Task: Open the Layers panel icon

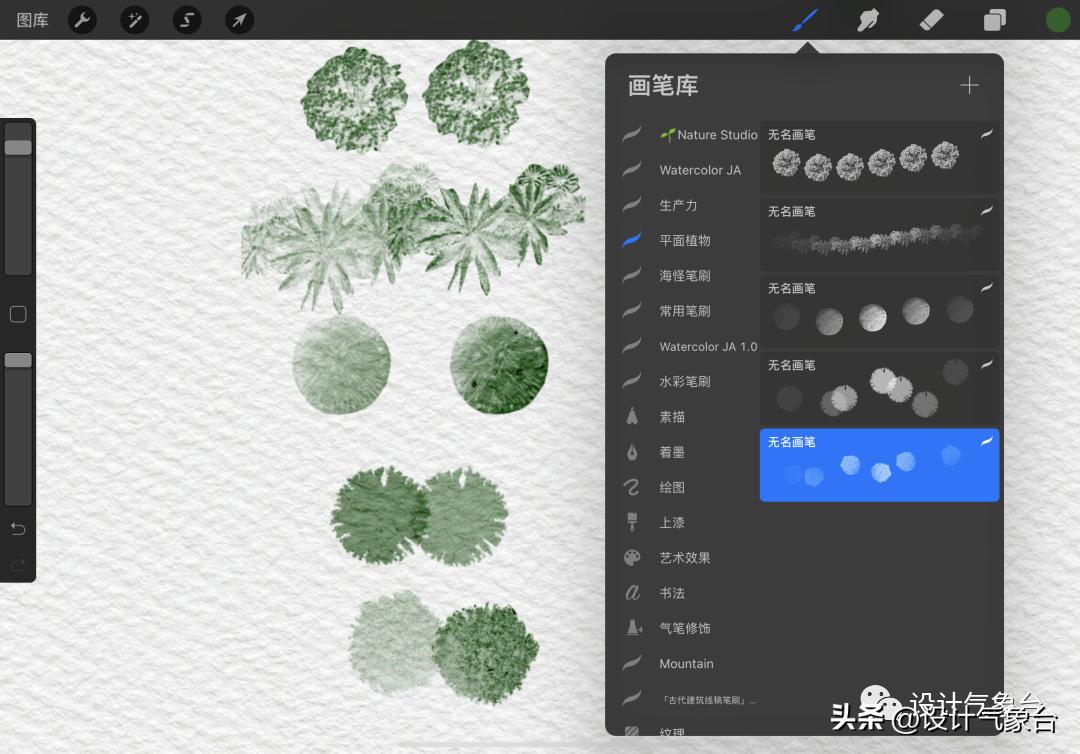Action: pos(994,19)
